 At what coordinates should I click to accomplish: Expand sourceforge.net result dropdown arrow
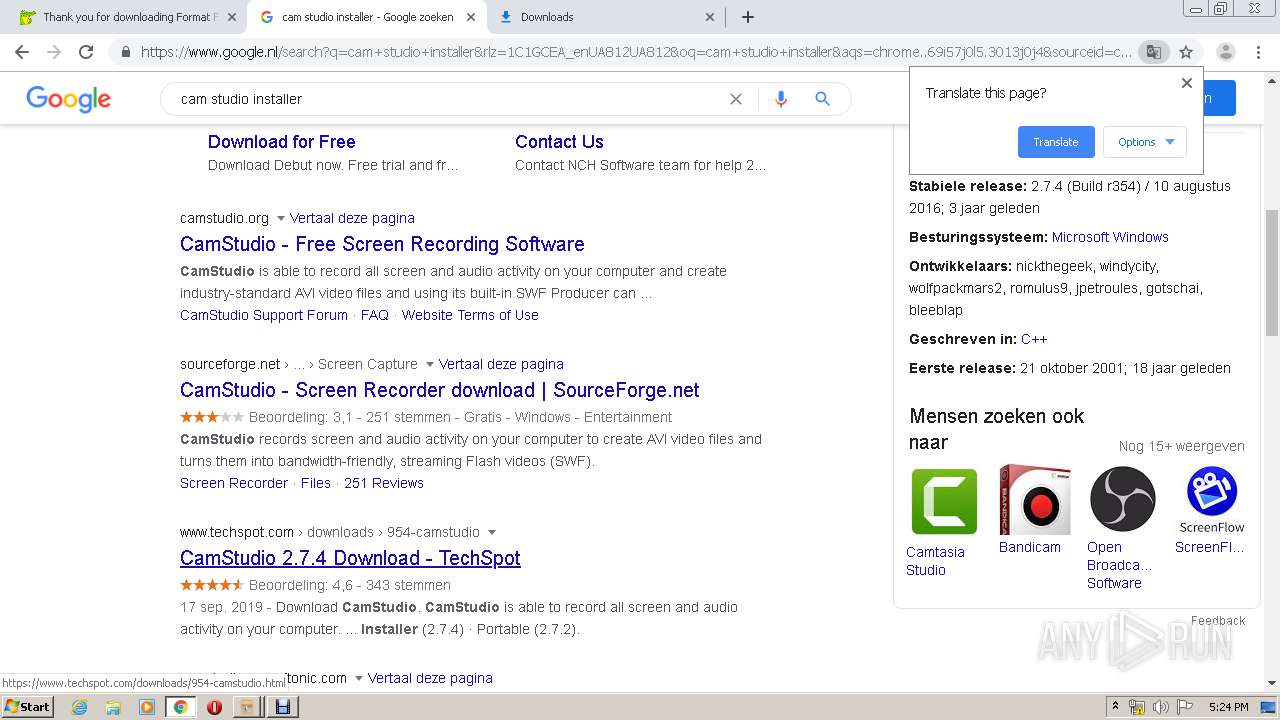click(x=429, y=365)
